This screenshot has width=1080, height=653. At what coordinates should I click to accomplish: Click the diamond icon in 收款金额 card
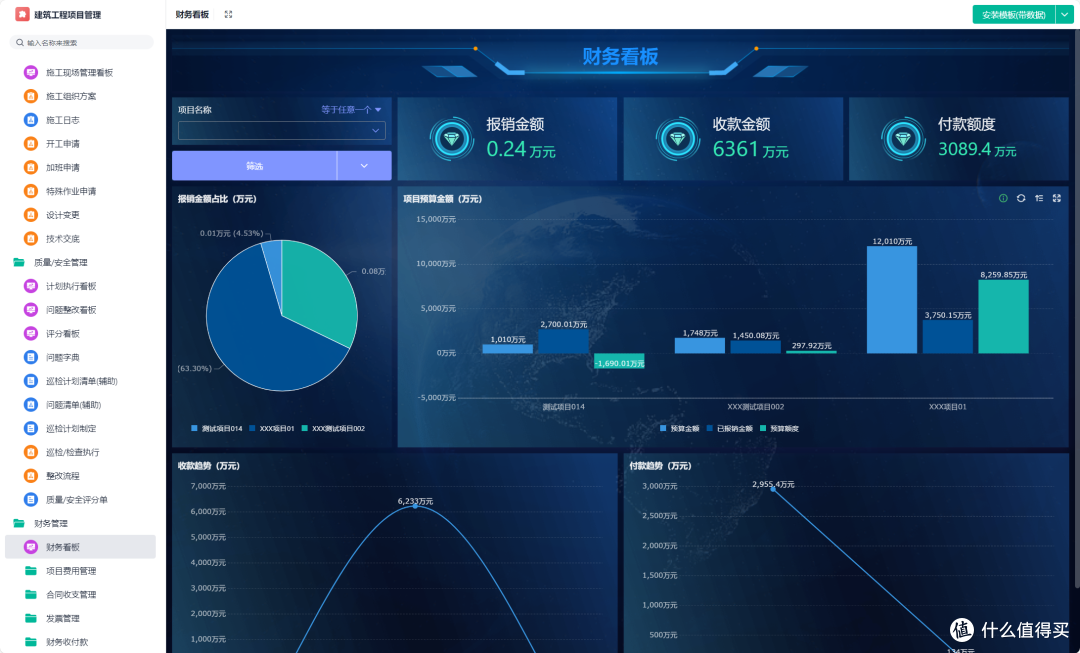coord(678,139)
